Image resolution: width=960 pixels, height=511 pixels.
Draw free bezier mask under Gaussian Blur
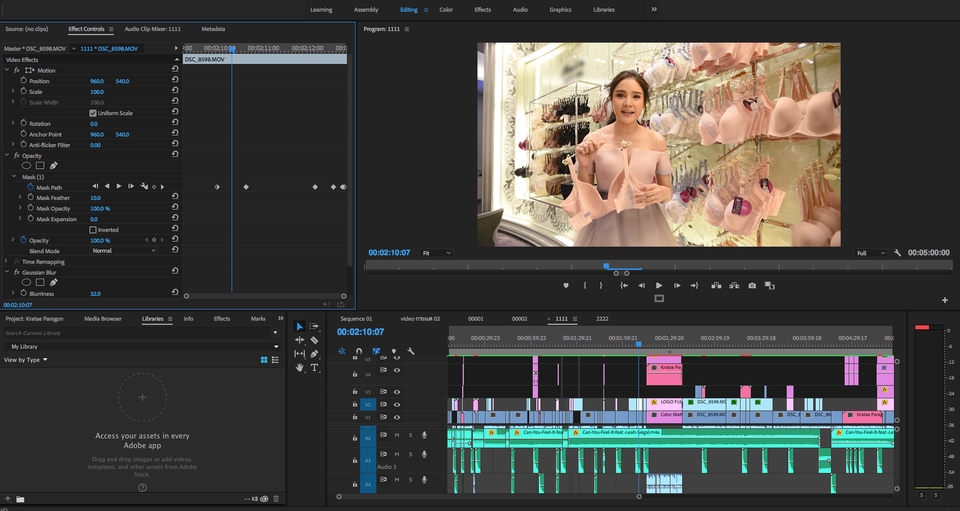(53, 282)
